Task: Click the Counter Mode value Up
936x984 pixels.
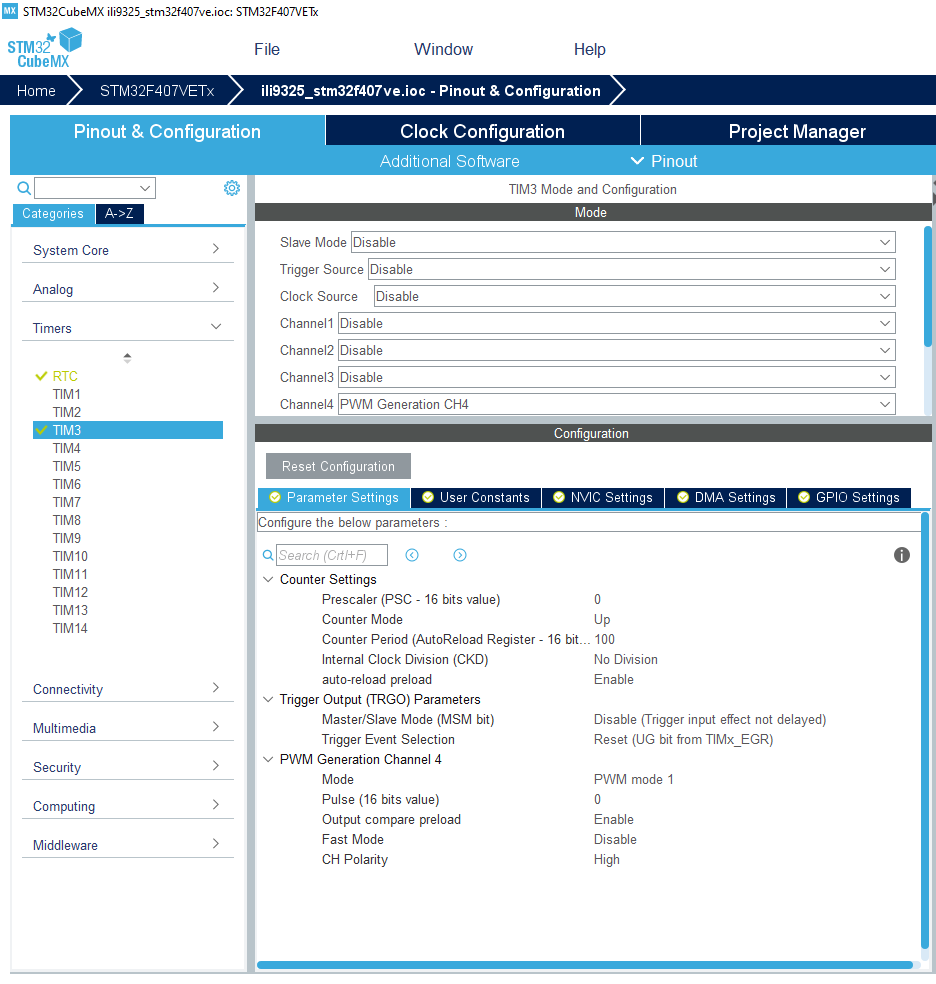Action: coord(602,619)
